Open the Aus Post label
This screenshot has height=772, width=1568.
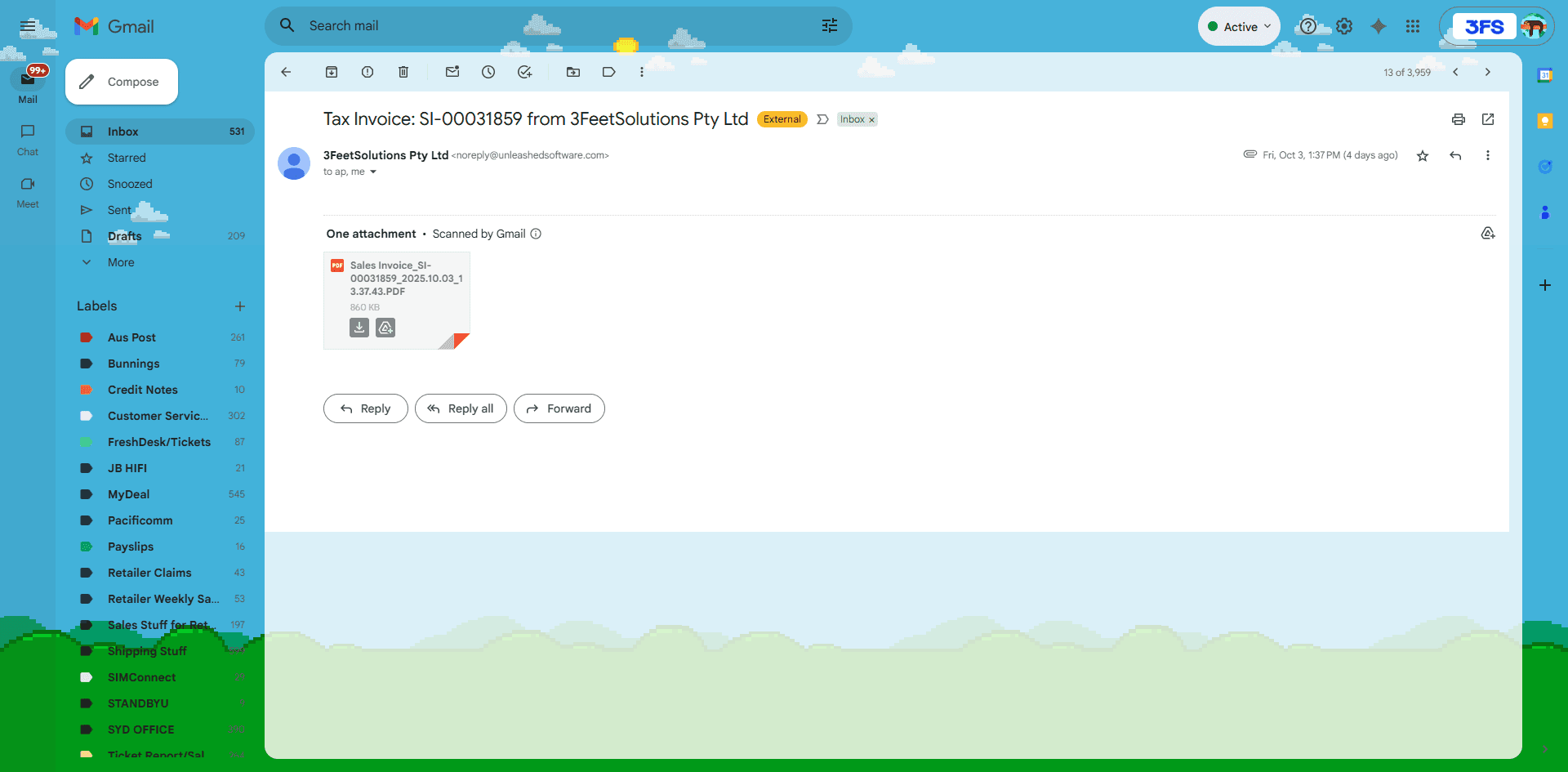(x=160, y=337)
